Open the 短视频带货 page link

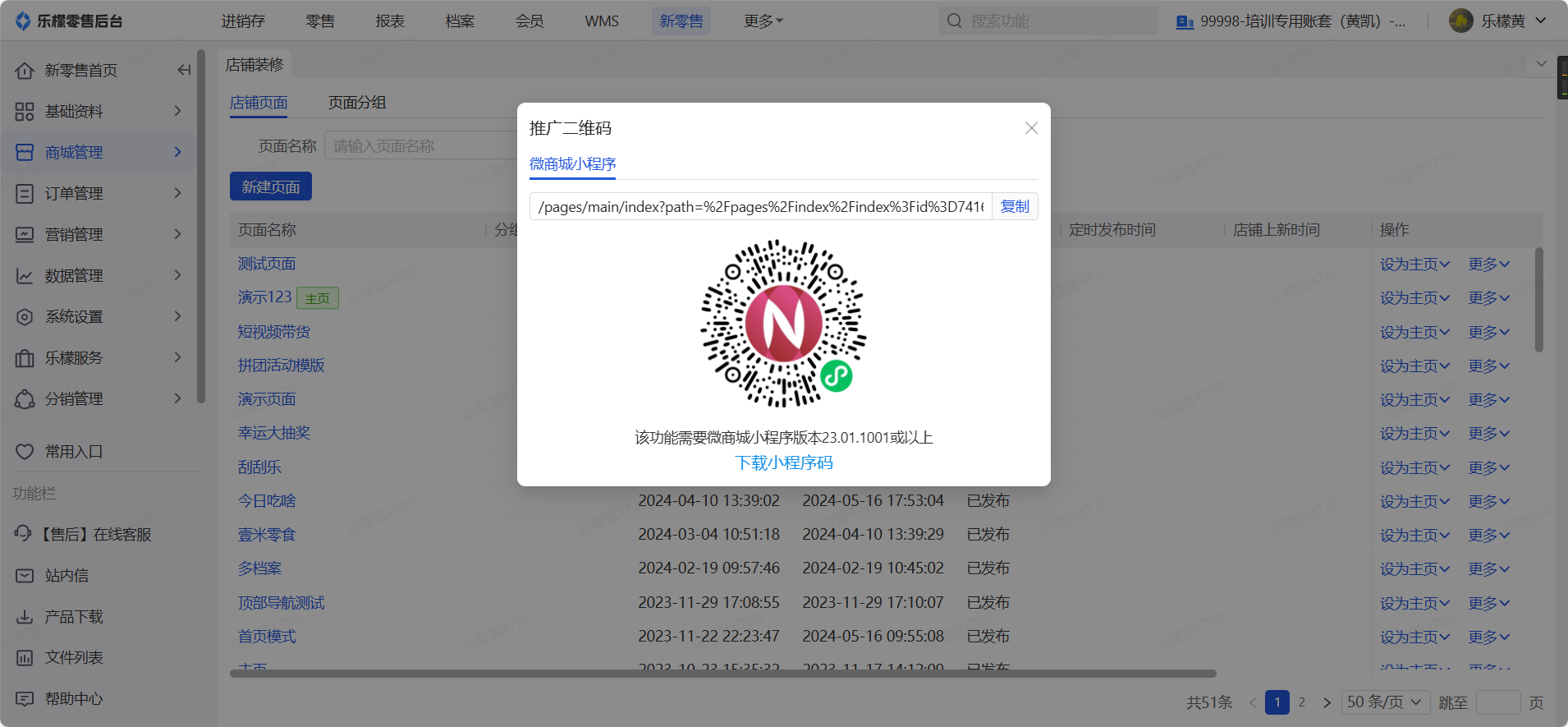point(274,332)
